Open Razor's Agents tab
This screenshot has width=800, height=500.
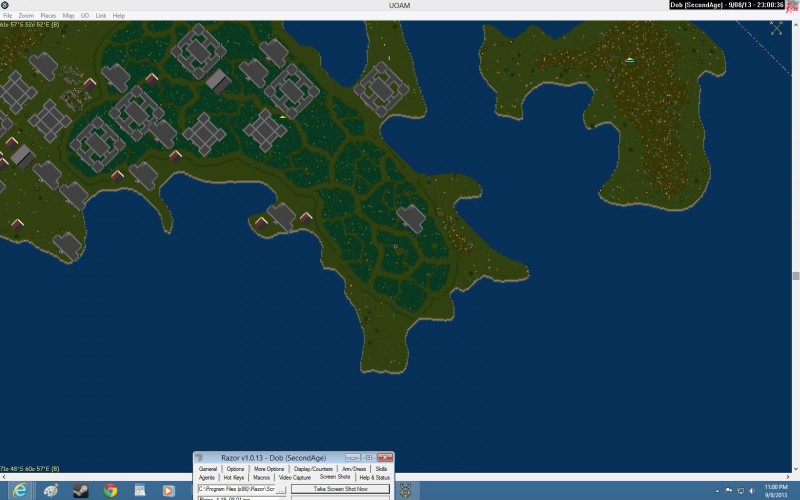pos(207,478)
